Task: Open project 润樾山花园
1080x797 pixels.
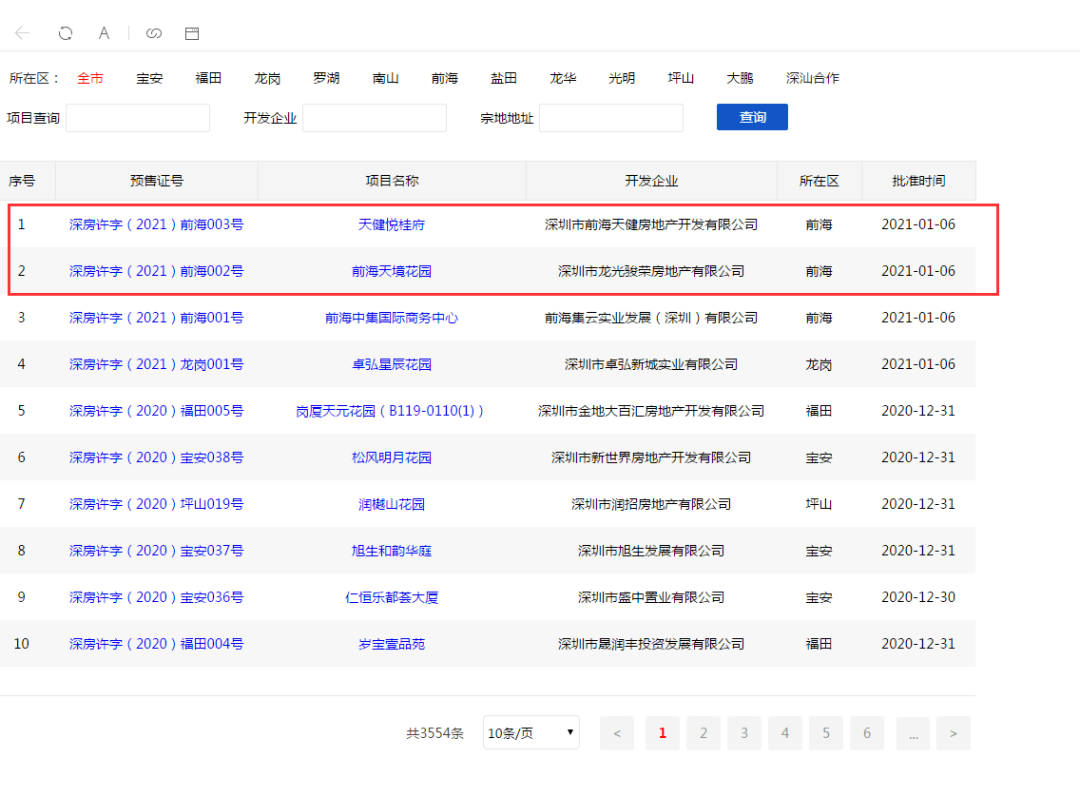Action: click(x=391, y=504)
